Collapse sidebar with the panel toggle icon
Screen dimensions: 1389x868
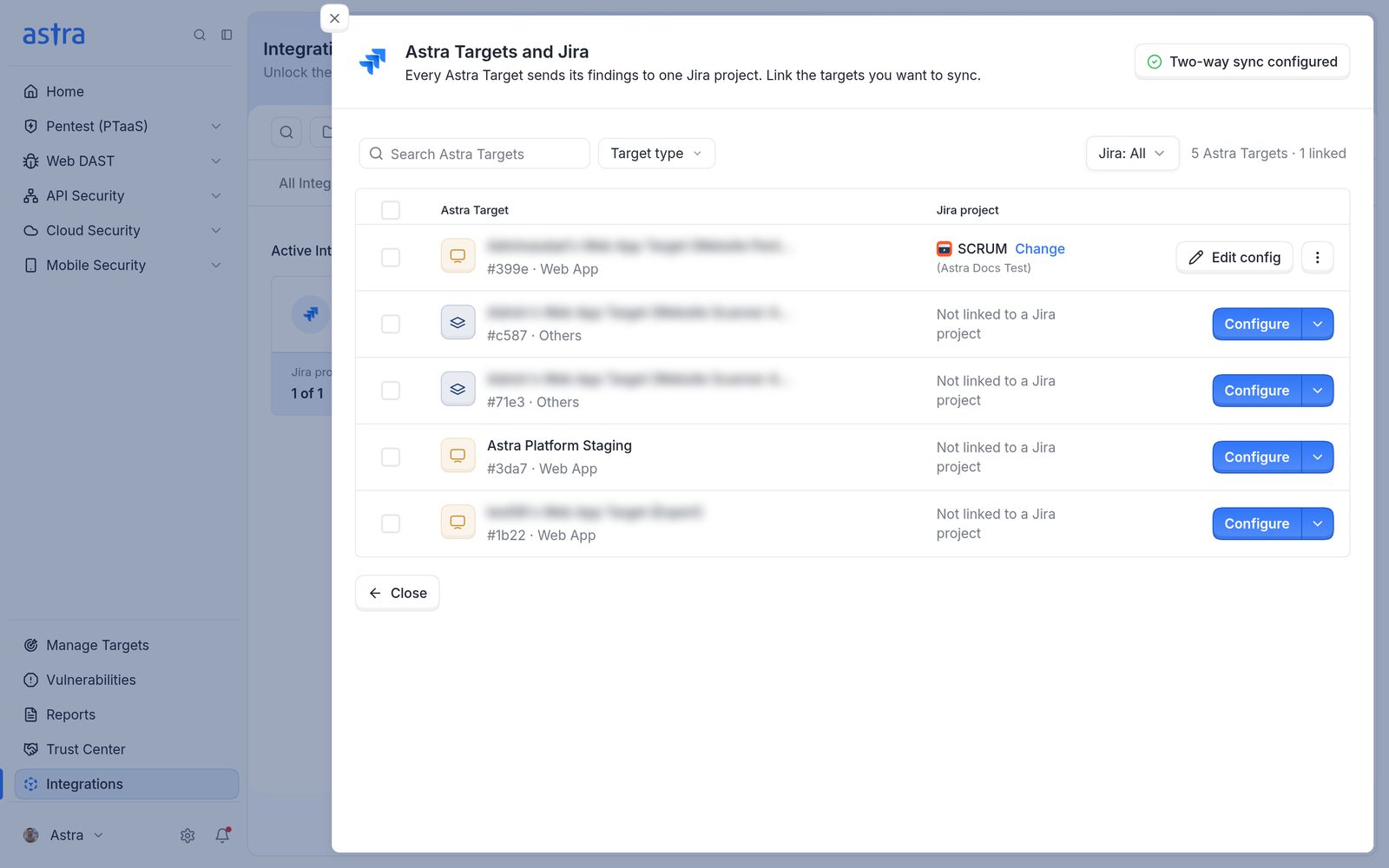point(227,35)
